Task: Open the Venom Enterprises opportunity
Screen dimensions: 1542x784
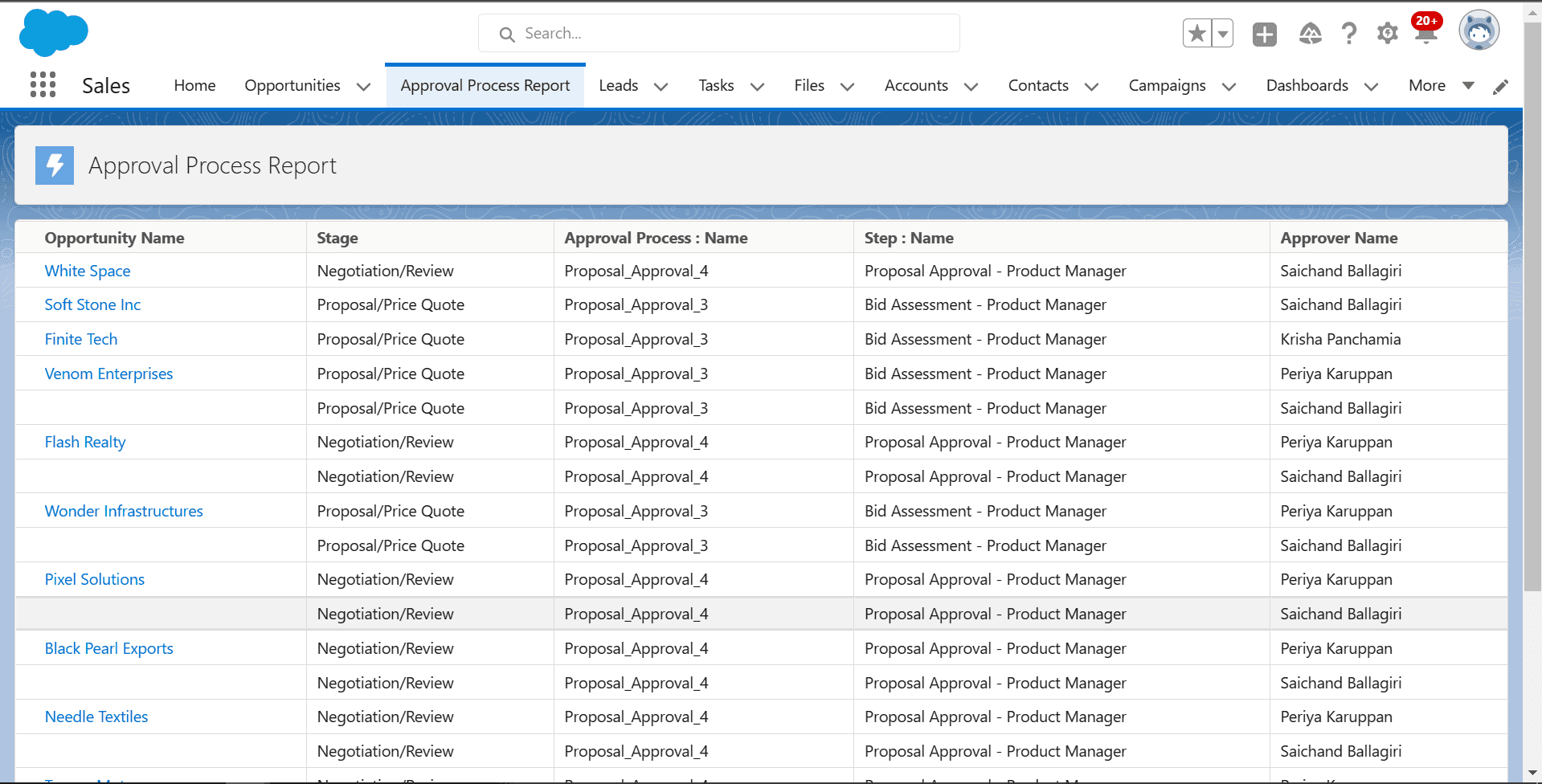Action: [108, 374]
